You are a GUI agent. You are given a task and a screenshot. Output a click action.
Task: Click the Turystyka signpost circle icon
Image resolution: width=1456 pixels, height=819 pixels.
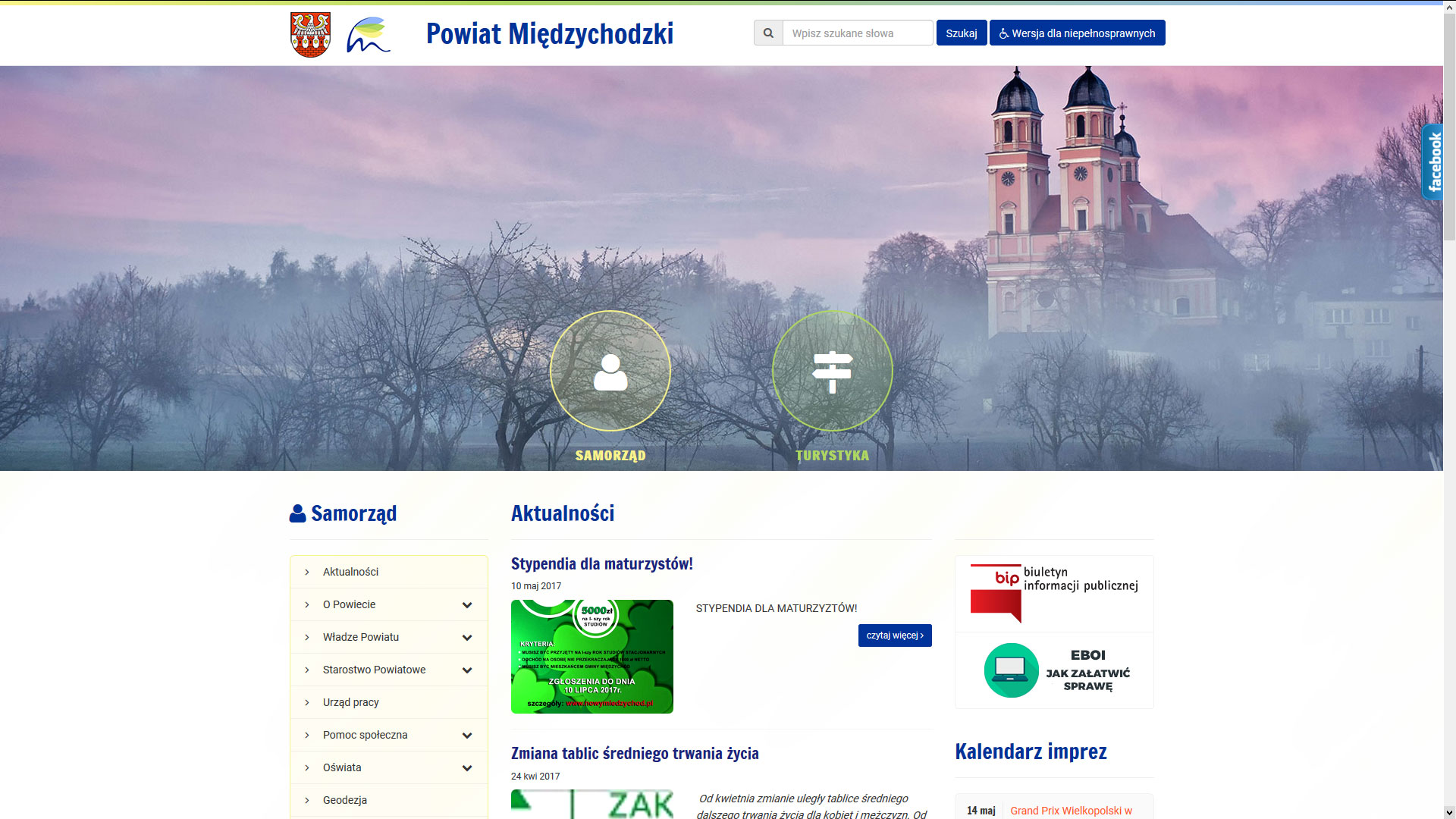coord(832,371)
